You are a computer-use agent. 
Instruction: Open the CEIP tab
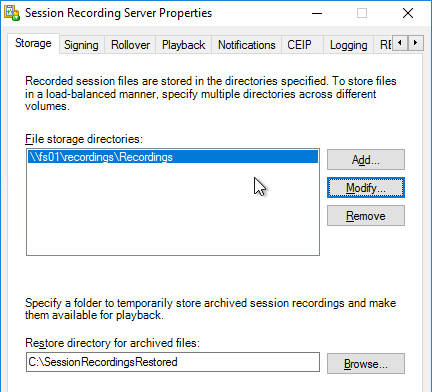(x=299, y=45)
